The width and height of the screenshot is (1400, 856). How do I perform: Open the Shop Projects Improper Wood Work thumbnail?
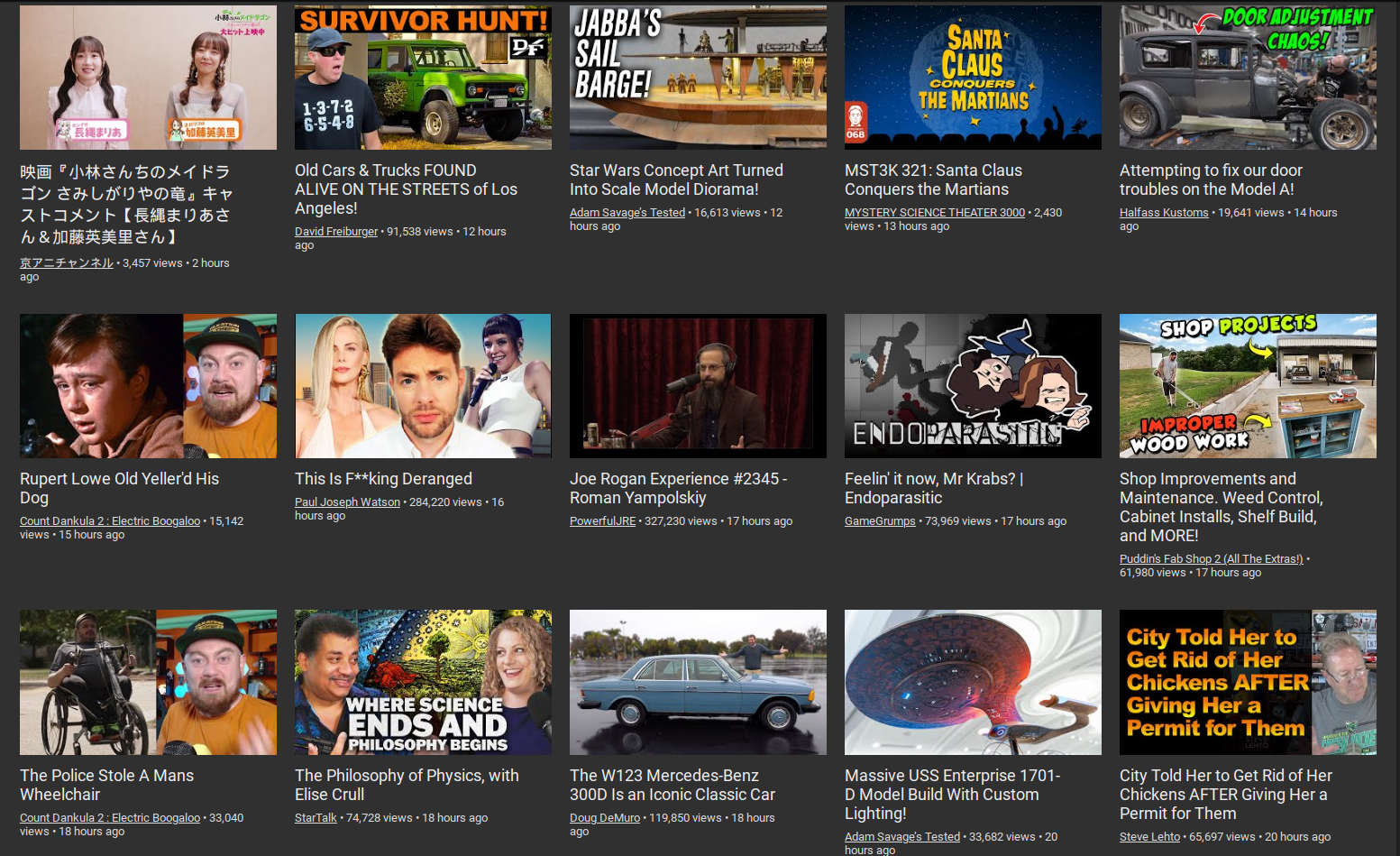pos(1248,386)
